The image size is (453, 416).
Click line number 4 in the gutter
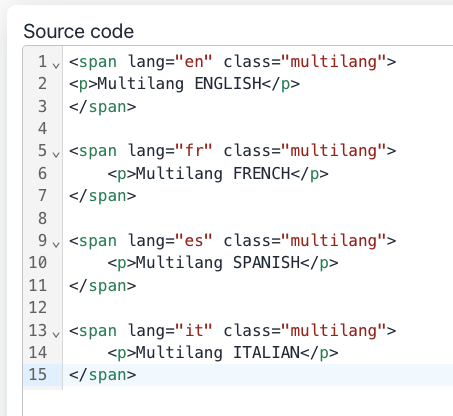(x=42, y=129)
